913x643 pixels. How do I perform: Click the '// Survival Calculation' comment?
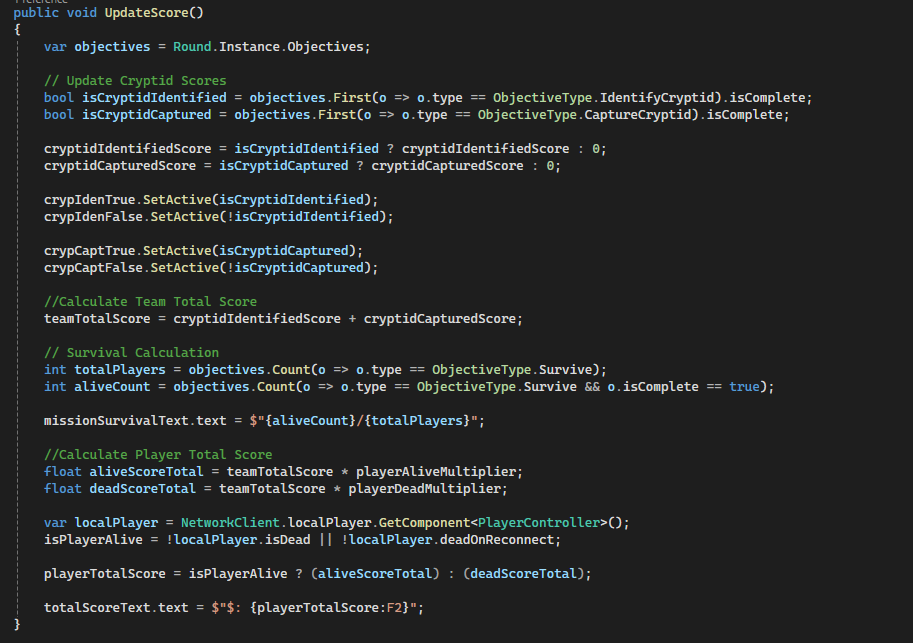click(131, 352)
